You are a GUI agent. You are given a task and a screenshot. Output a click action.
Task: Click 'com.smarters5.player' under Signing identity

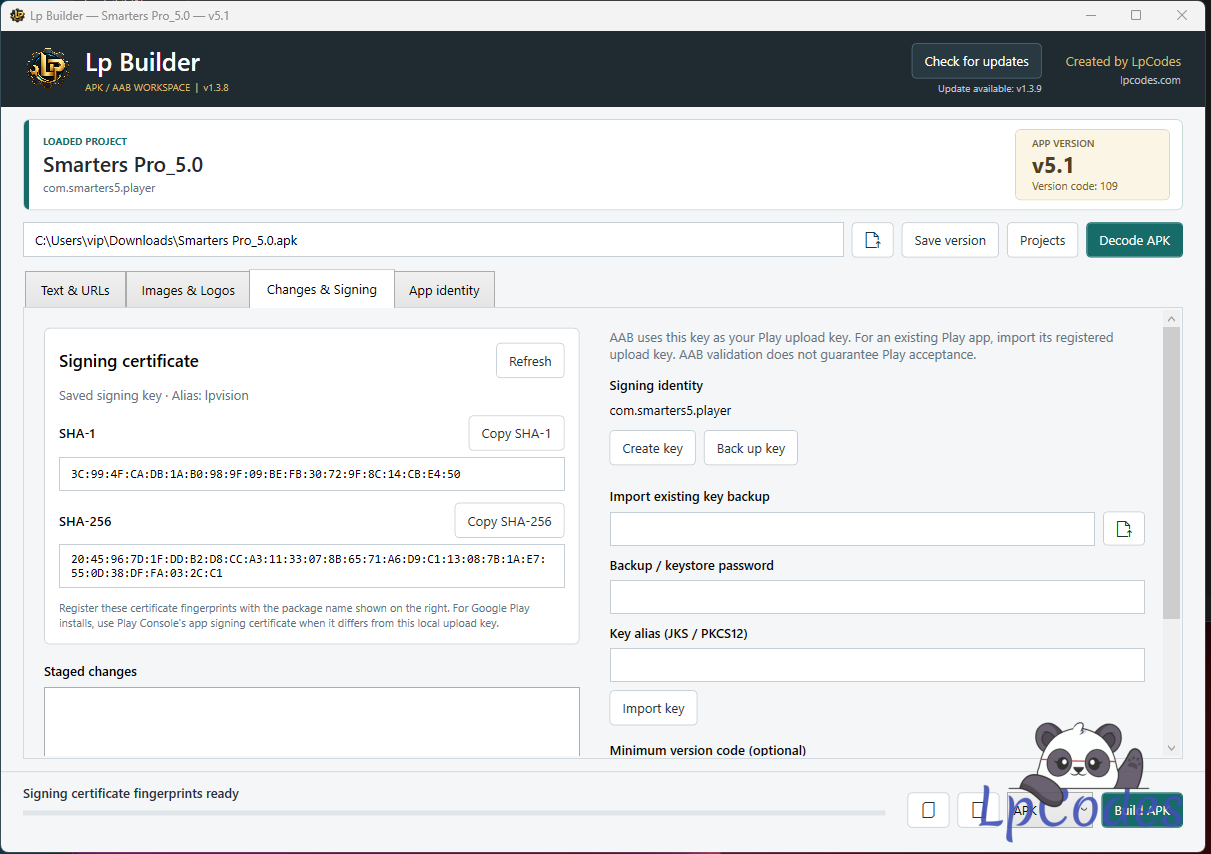671,410
